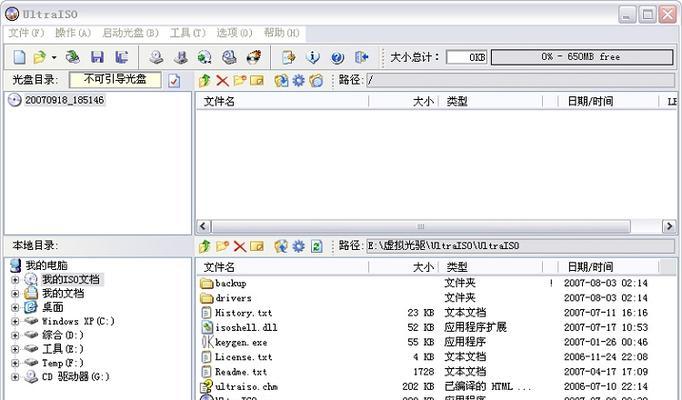Click the left arrow of horizontal scrollbar

[x=204, y=226]
